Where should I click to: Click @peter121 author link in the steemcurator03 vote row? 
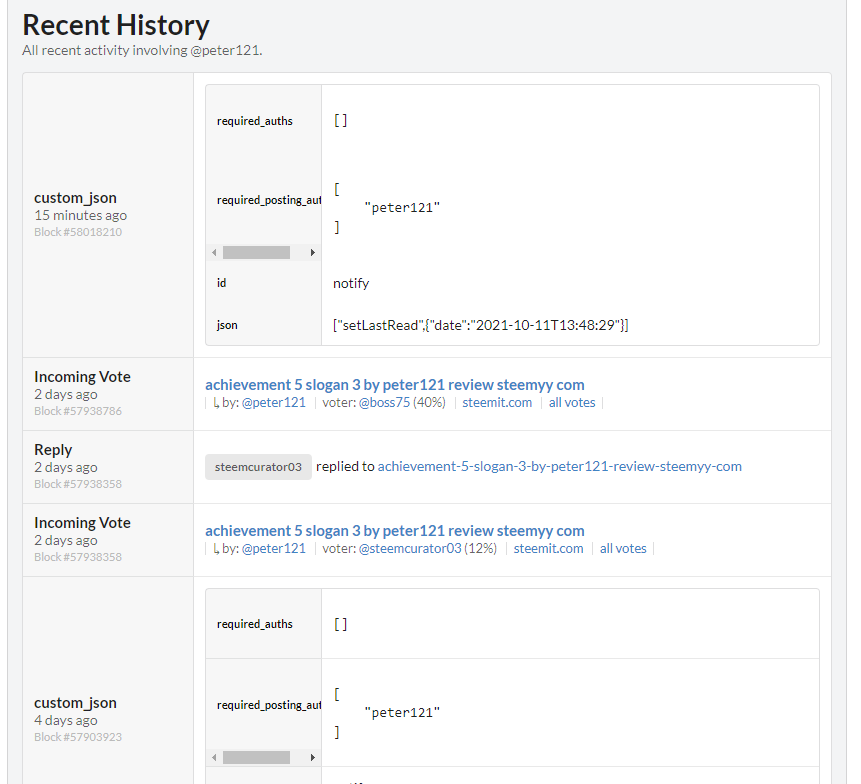[273, 549]
